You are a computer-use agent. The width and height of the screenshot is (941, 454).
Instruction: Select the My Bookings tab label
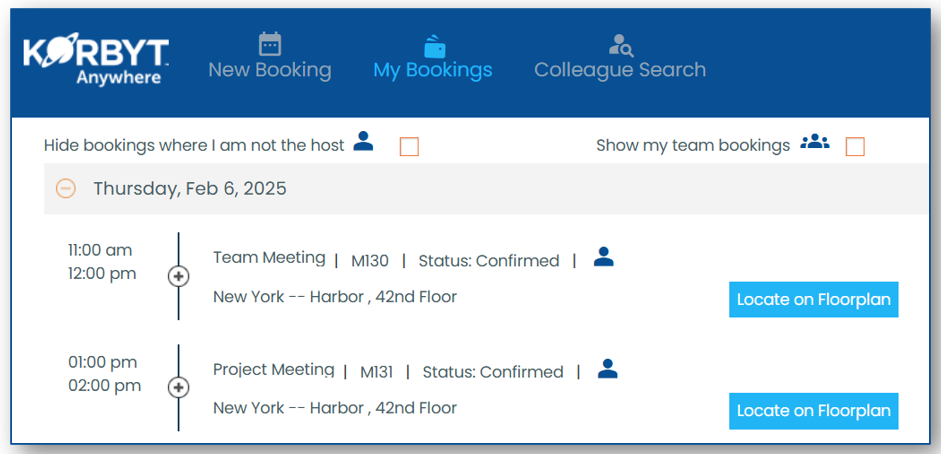pos(433,70)
